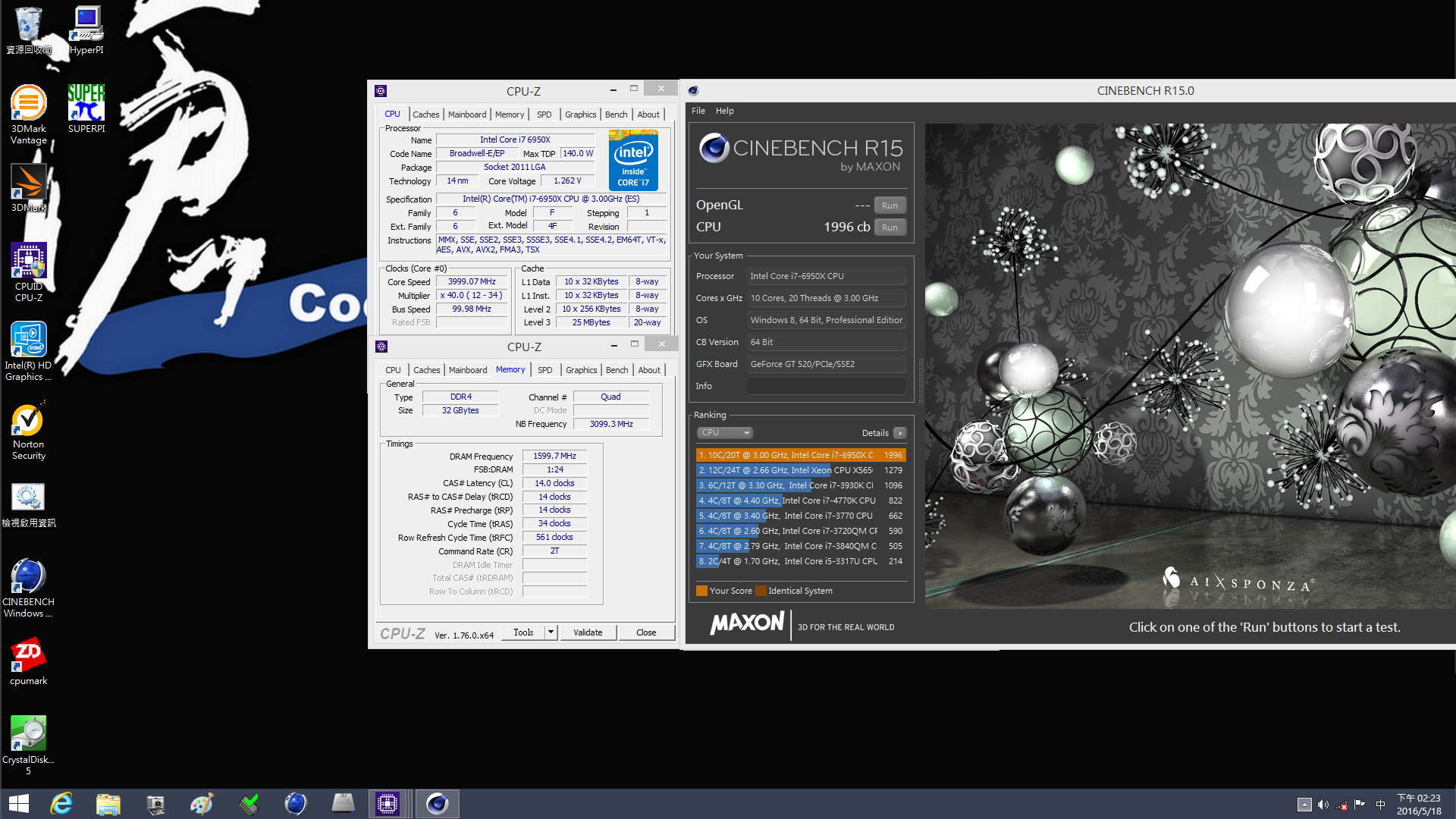This screenshot has height=819, width=1456.
Task: Run the OpenGL benchmark test
Action: 890,206
